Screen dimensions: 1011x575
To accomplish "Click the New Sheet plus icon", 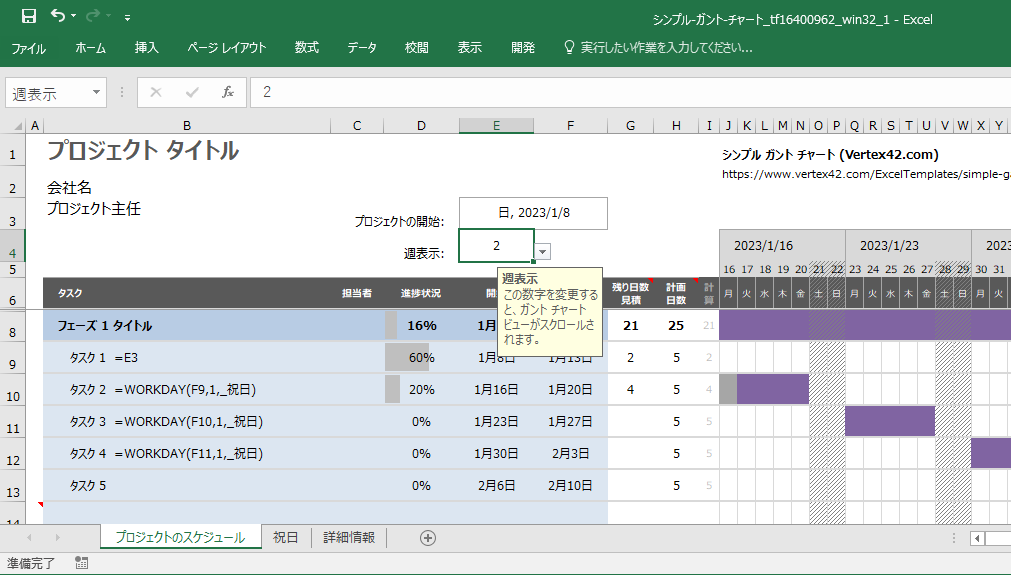I will pos(427,538).
